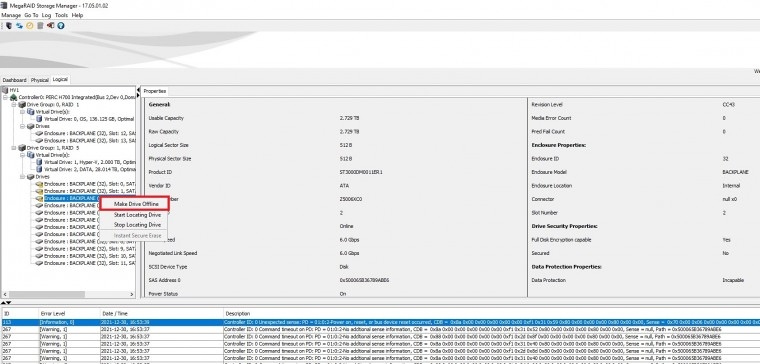Collapse Virtual Drive(s) under Drive Group 1

coord(22,155)
